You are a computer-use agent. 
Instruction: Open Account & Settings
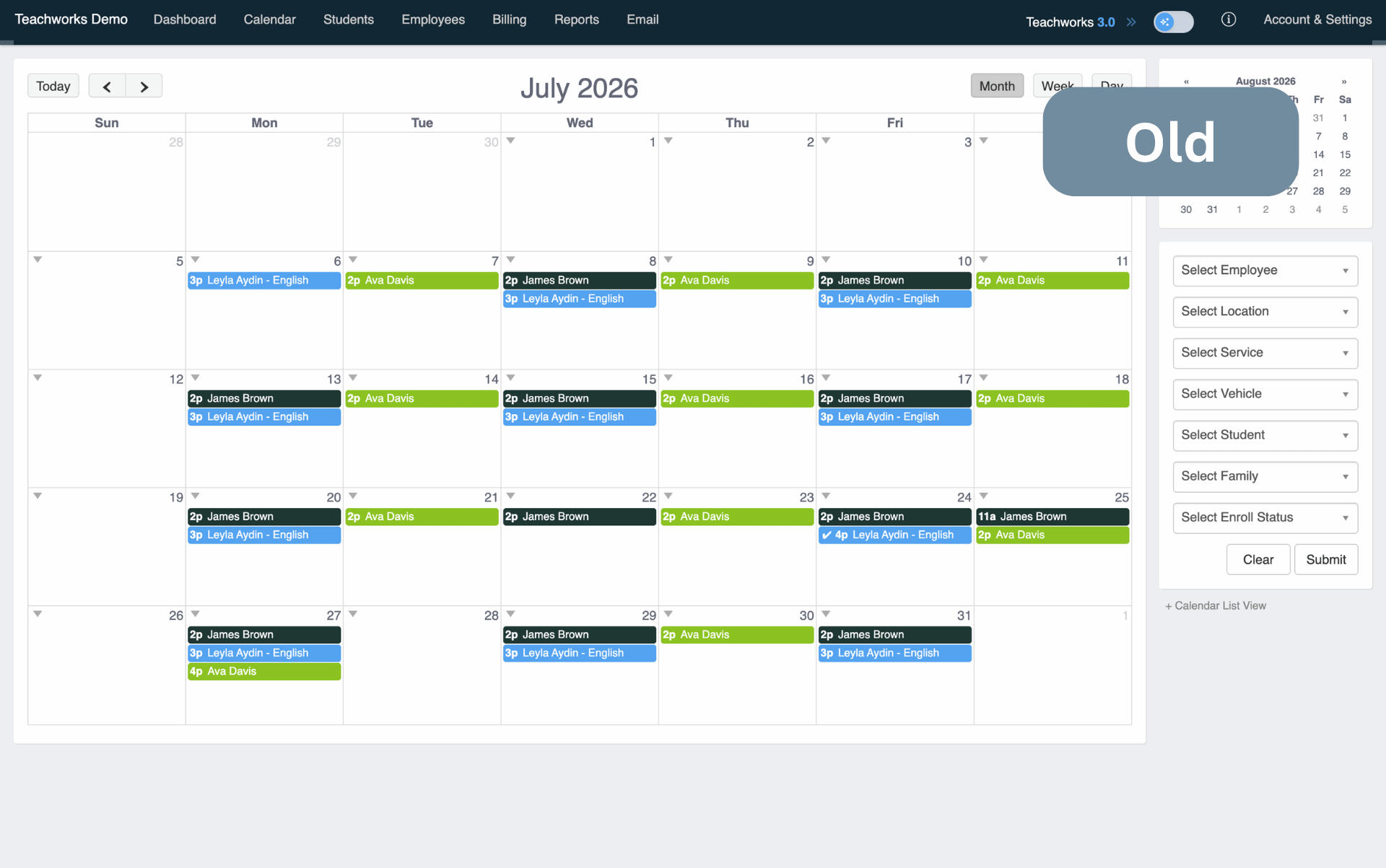(1317, 19)
